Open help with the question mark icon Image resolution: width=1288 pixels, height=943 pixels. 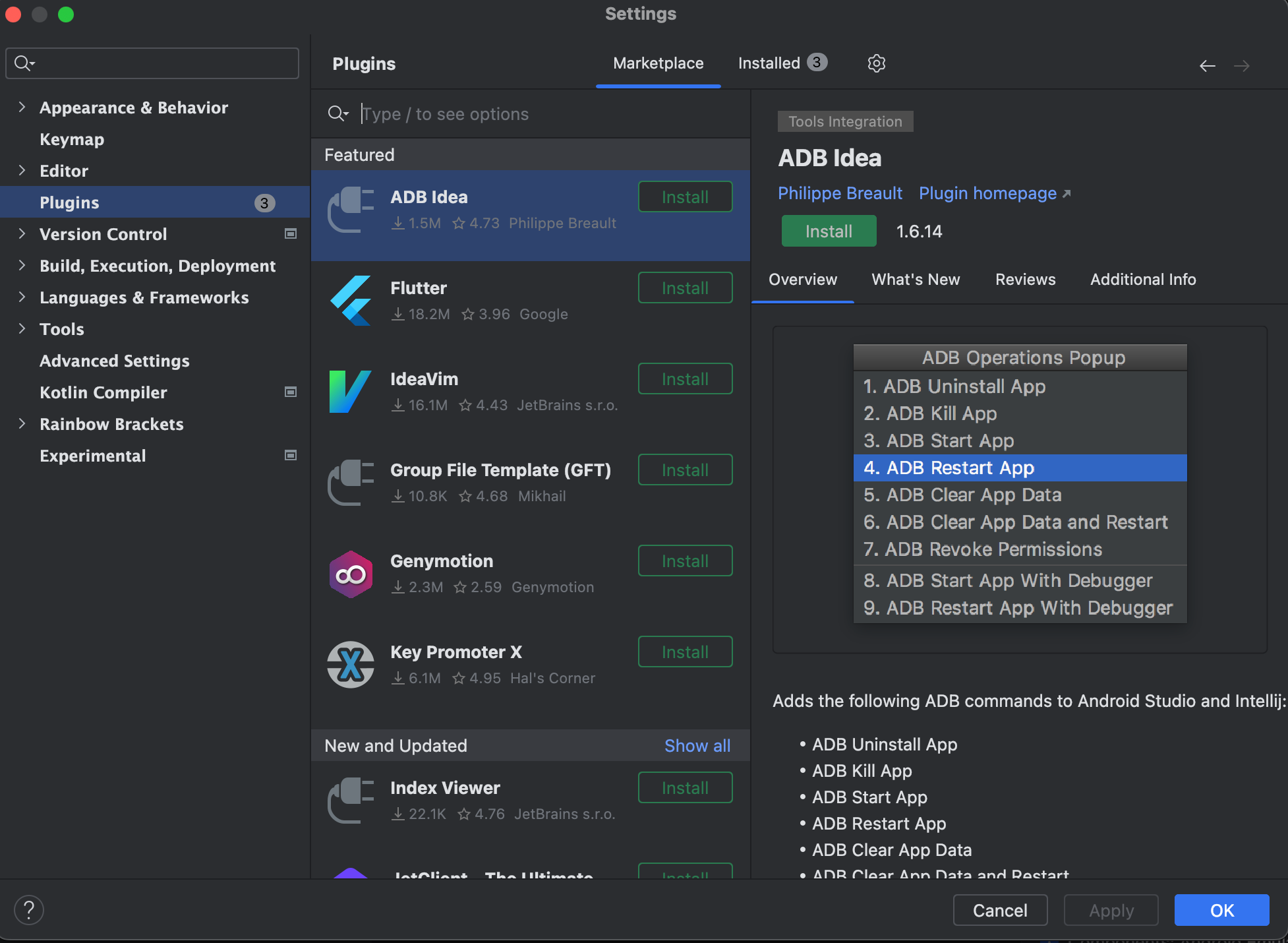pos(29,910)
